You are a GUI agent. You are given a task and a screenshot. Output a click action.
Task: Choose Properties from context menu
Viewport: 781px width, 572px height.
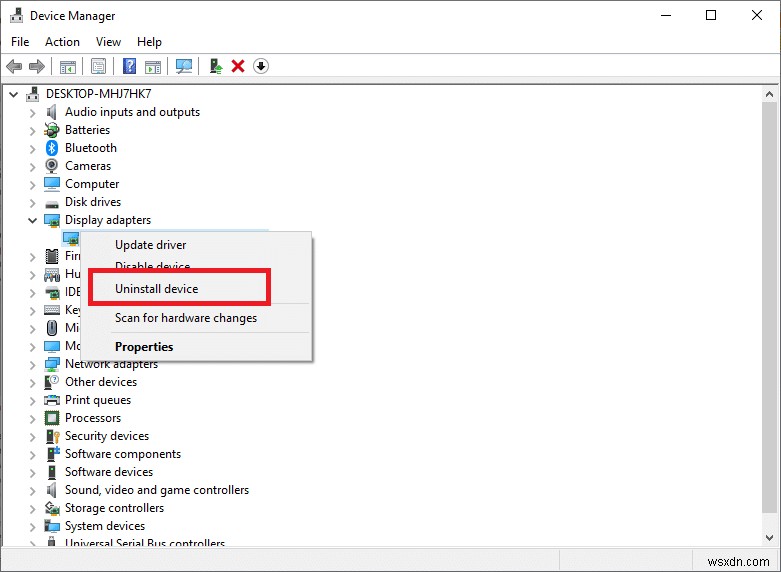(x=144, y=347)
